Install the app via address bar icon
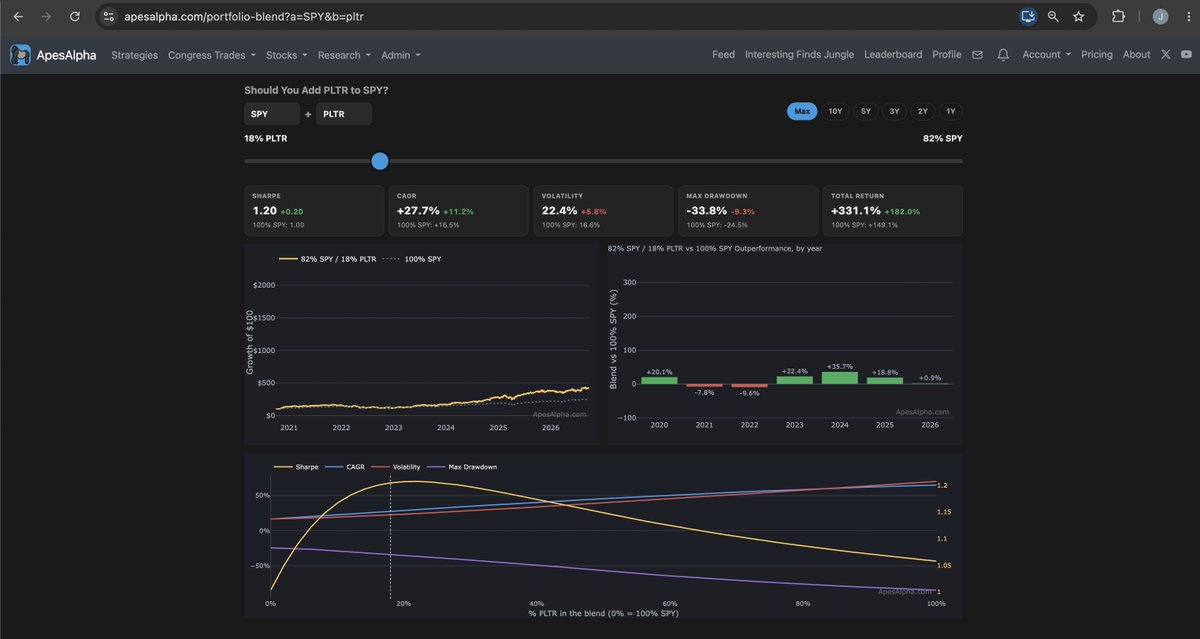The height and width of the screenshot is (639, 1200). [x=1028, y=16]
